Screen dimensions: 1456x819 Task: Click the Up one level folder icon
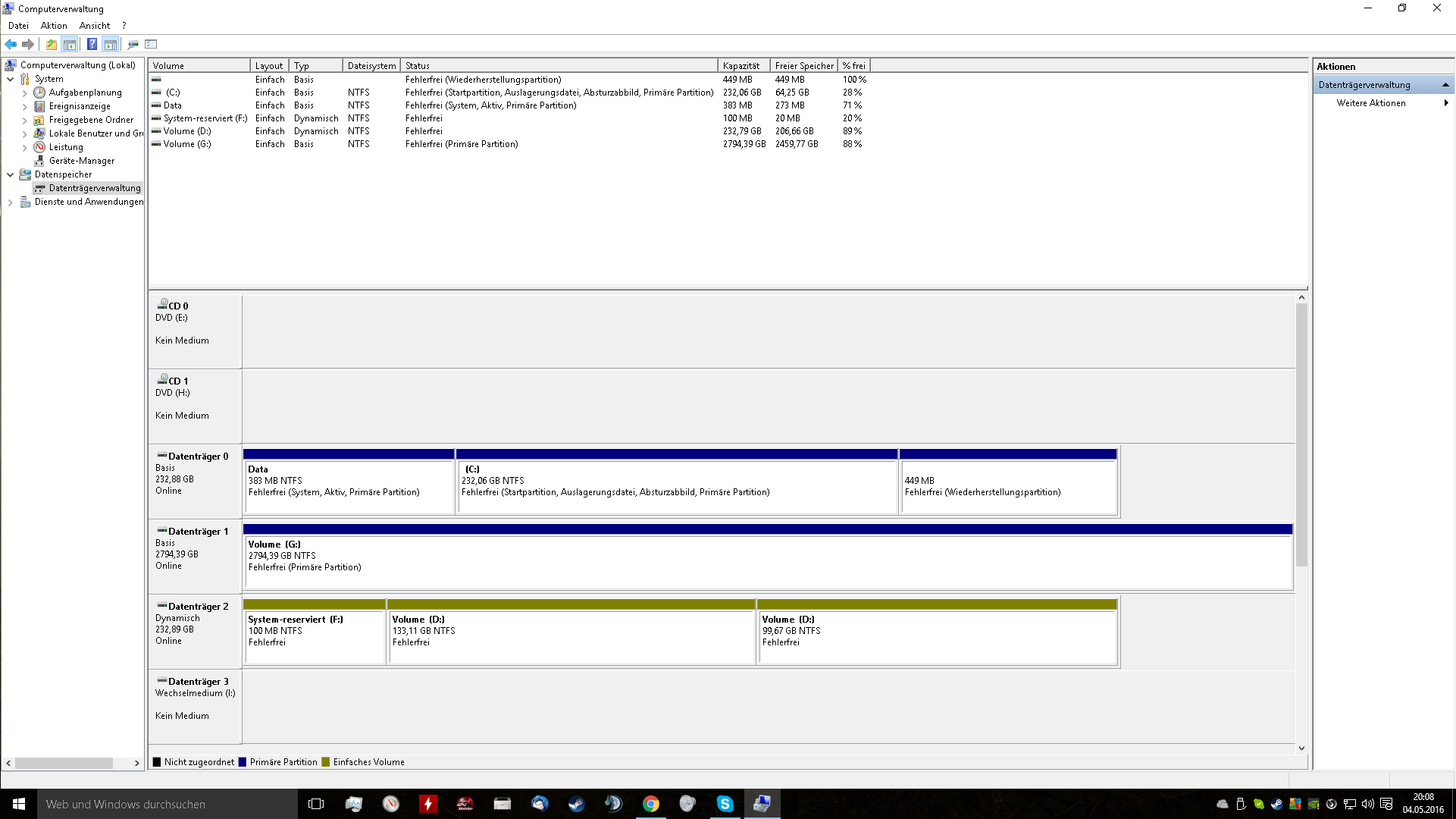pyautogui.click(x=51, y=44)
